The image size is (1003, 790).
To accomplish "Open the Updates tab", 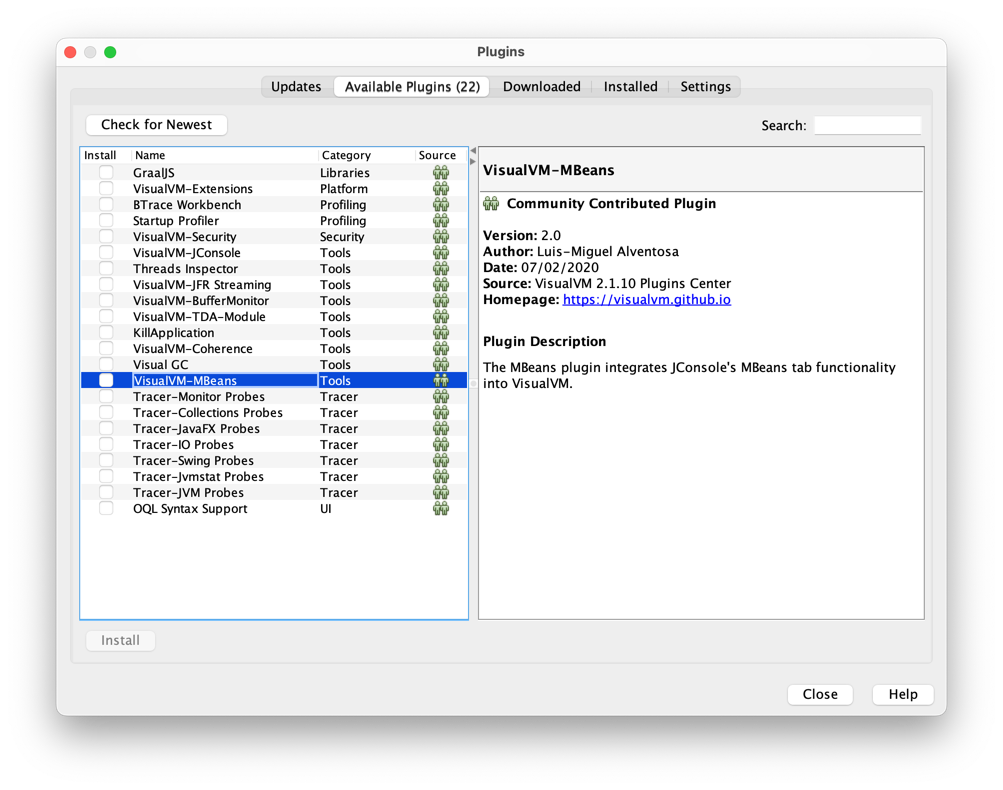I will [x=296, y=86].
